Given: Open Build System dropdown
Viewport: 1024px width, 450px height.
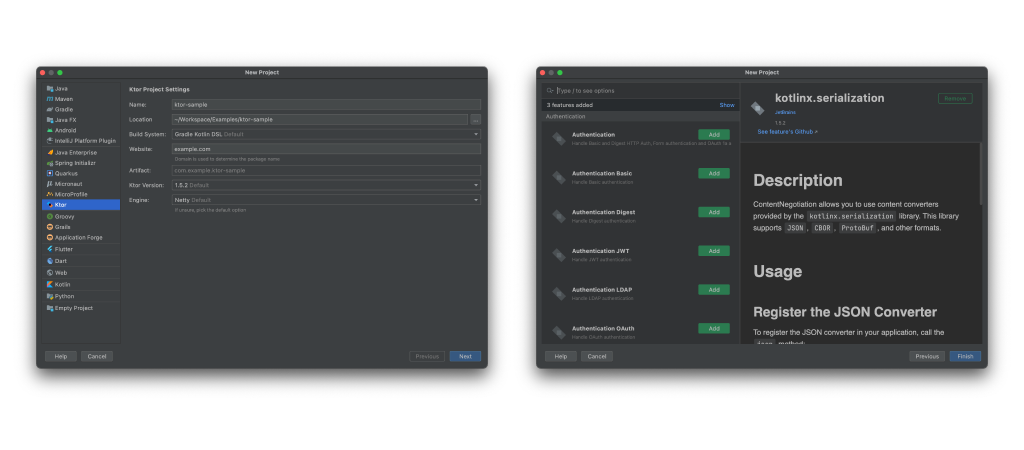Looking at the screenshot, I should 326,135.
